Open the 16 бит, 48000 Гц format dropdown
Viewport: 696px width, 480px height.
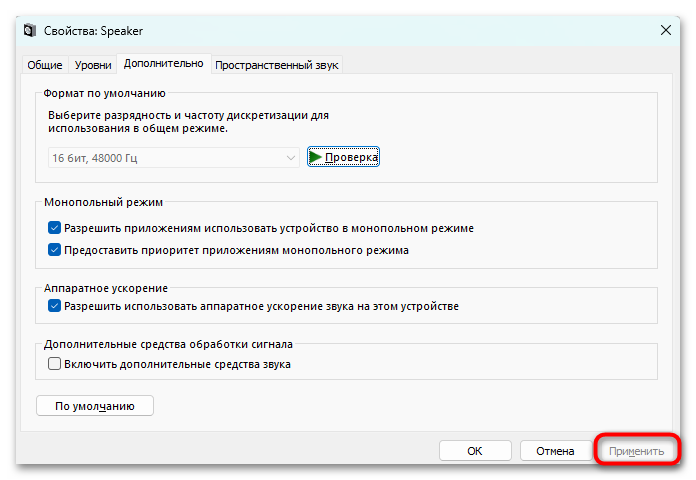pos(174,158)
